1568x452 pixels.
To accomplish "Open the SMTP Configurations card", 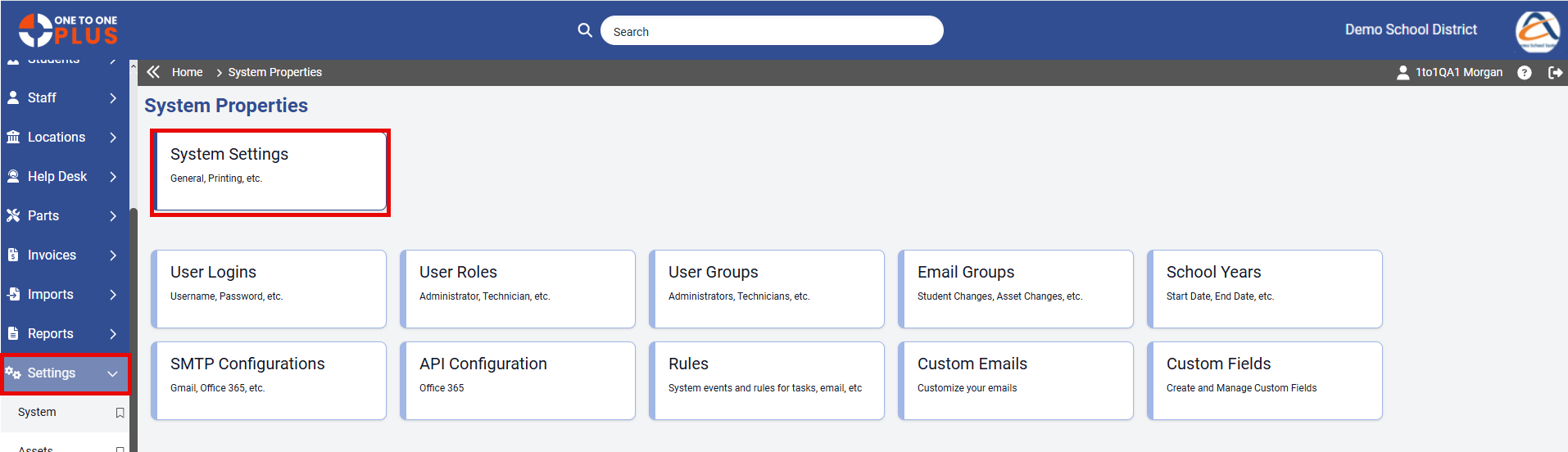I will (269, 381).
